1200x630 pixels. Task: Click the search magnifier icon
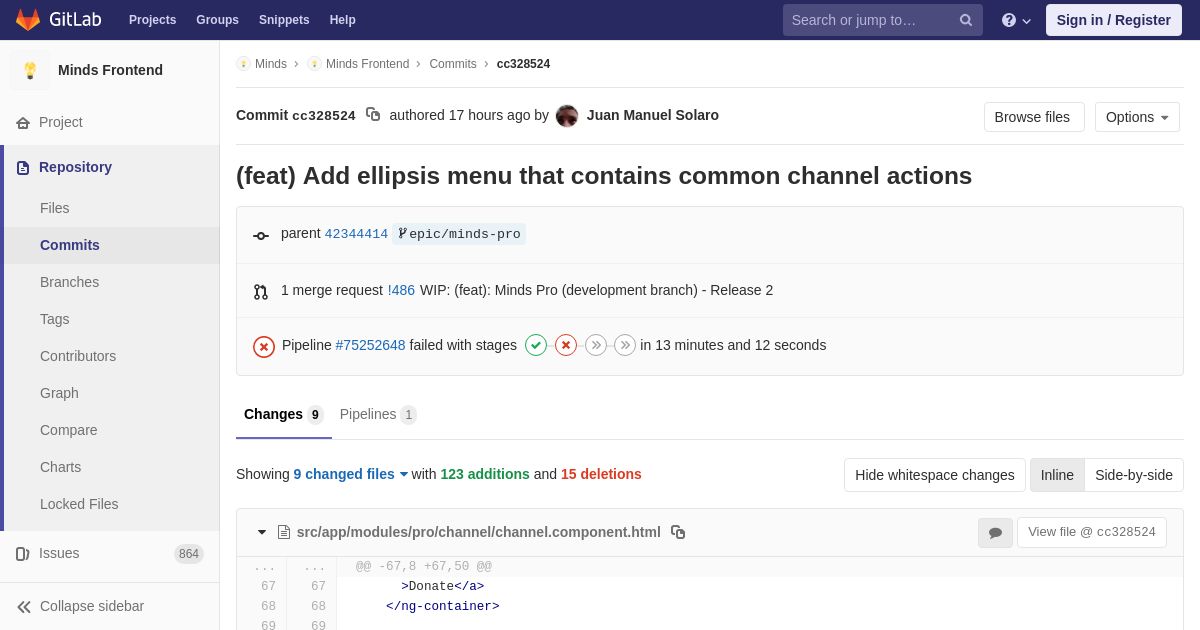[965, 20]
